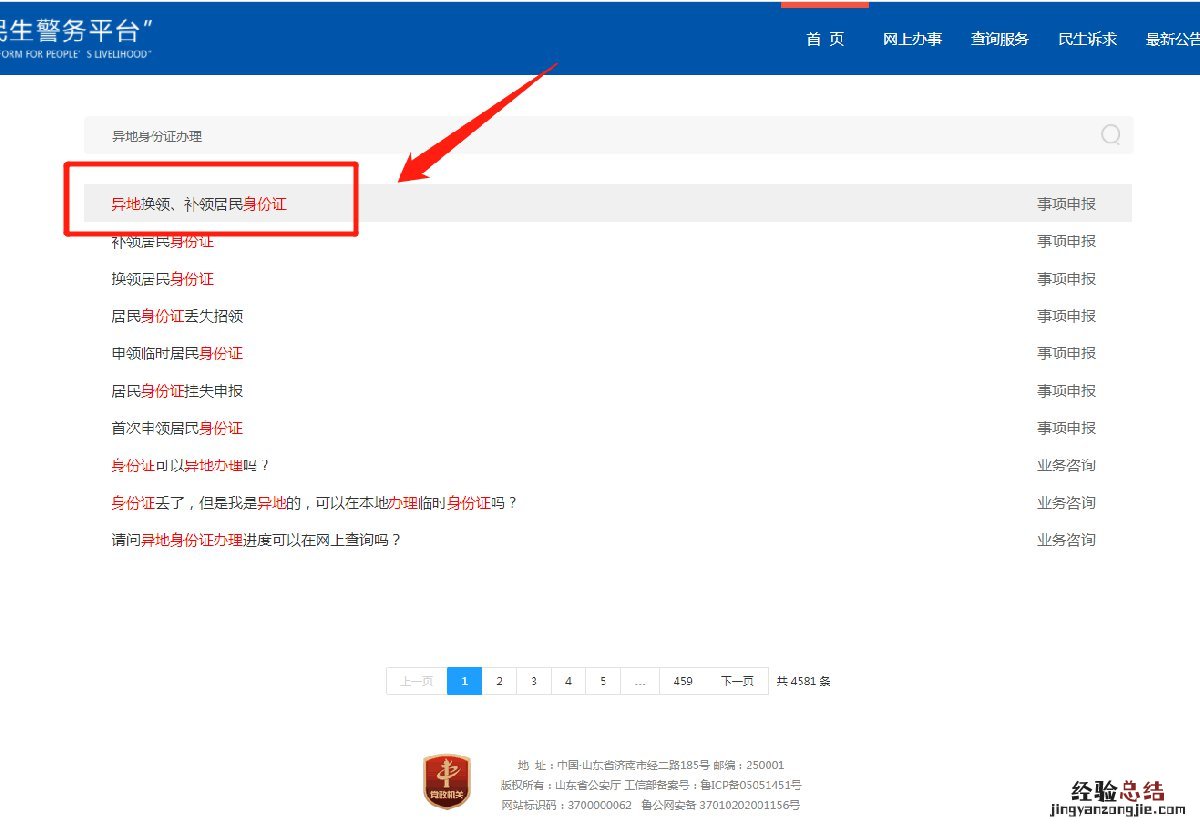Select 首次申领居民身份证 result
The height and width of the screenshot is (828, 1200).
tap(177, 428)
